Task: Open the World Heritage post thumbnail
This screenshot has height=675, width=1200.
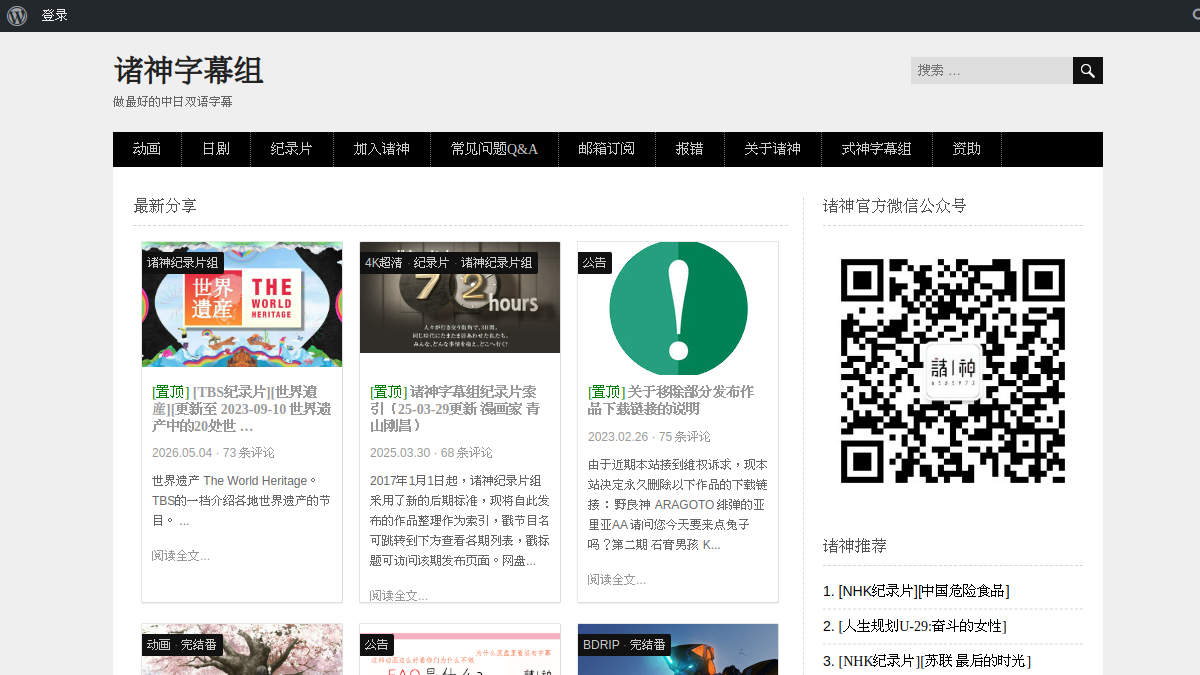Action: [242, 305]
